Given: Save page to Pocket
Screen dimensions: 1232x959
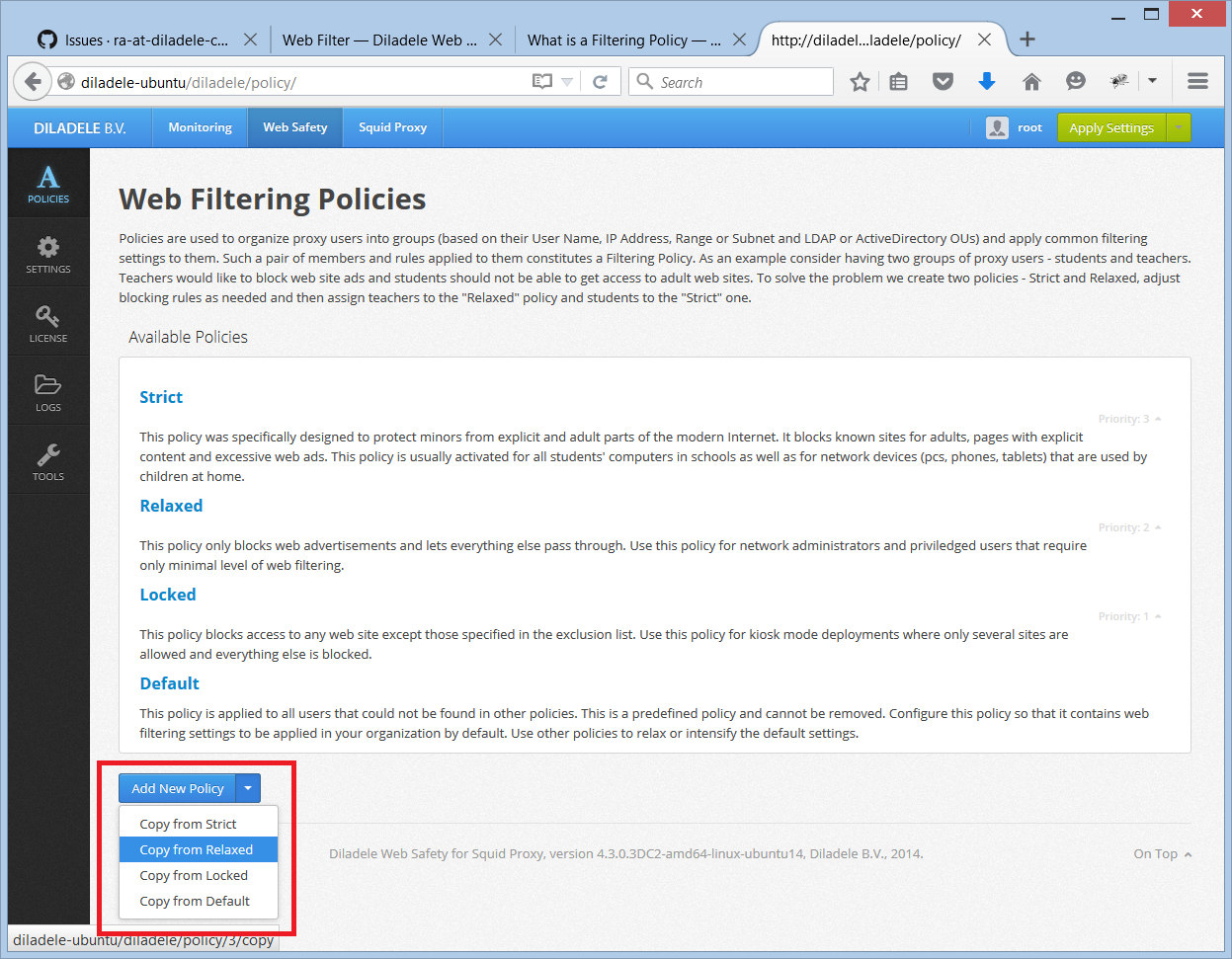Looking at the screenshot, I should 944,82.
